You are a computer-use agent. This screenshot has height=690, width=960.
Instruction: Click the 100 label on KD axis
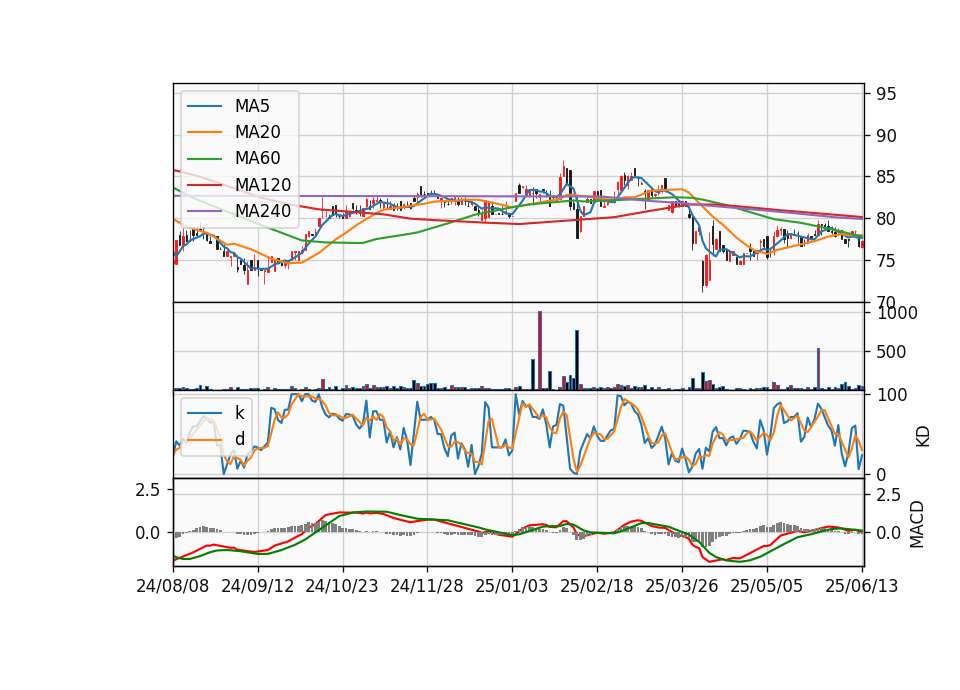[x=892, y=396]
